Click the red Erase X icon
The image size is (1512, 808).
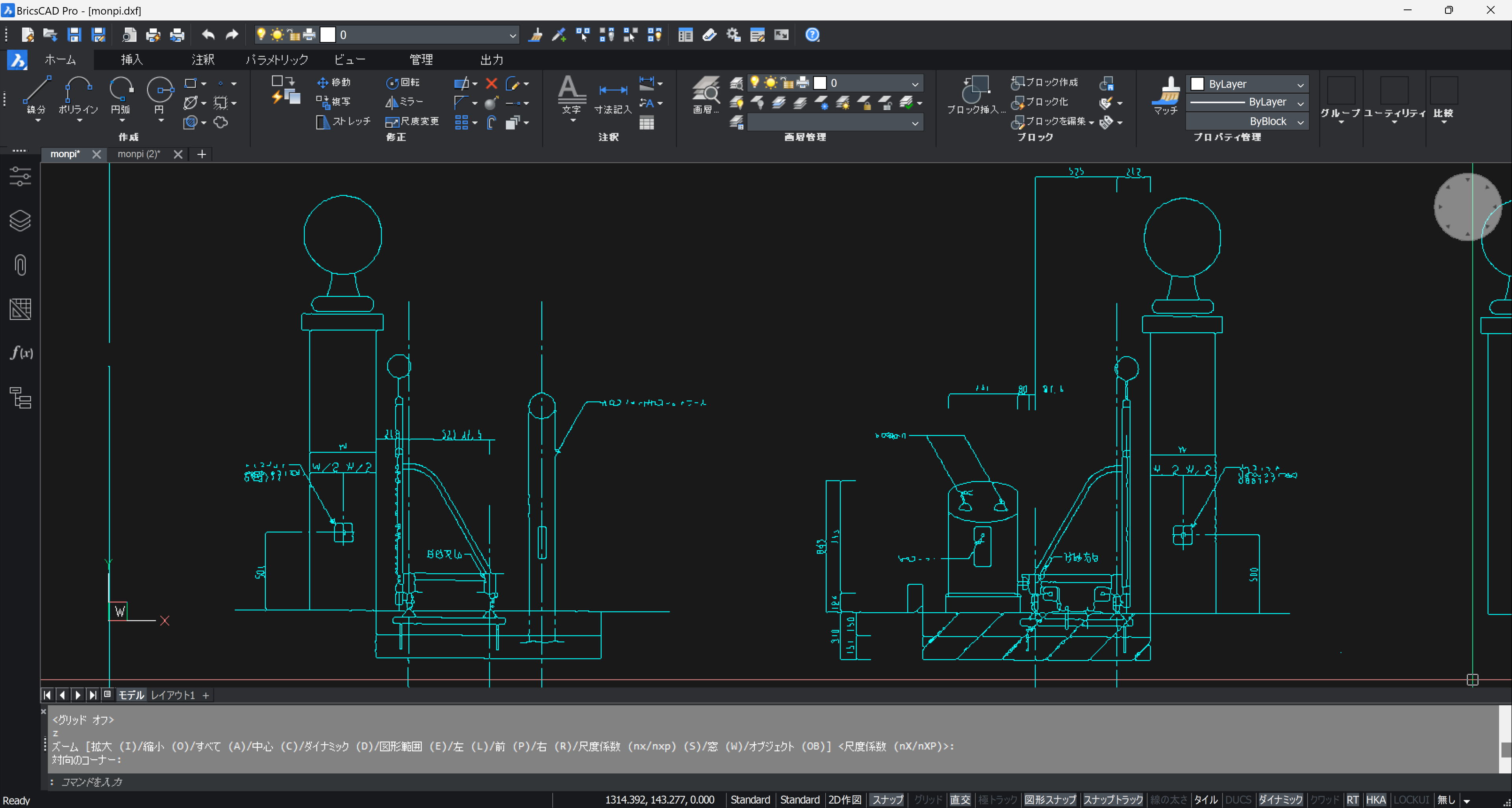(491, 83)
